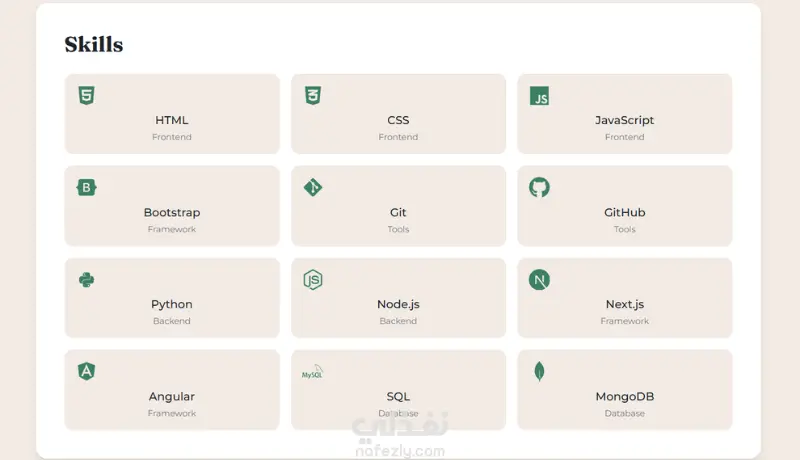Click Framework label under Angular
Screen dimensions: 800x460
point(171,413)
